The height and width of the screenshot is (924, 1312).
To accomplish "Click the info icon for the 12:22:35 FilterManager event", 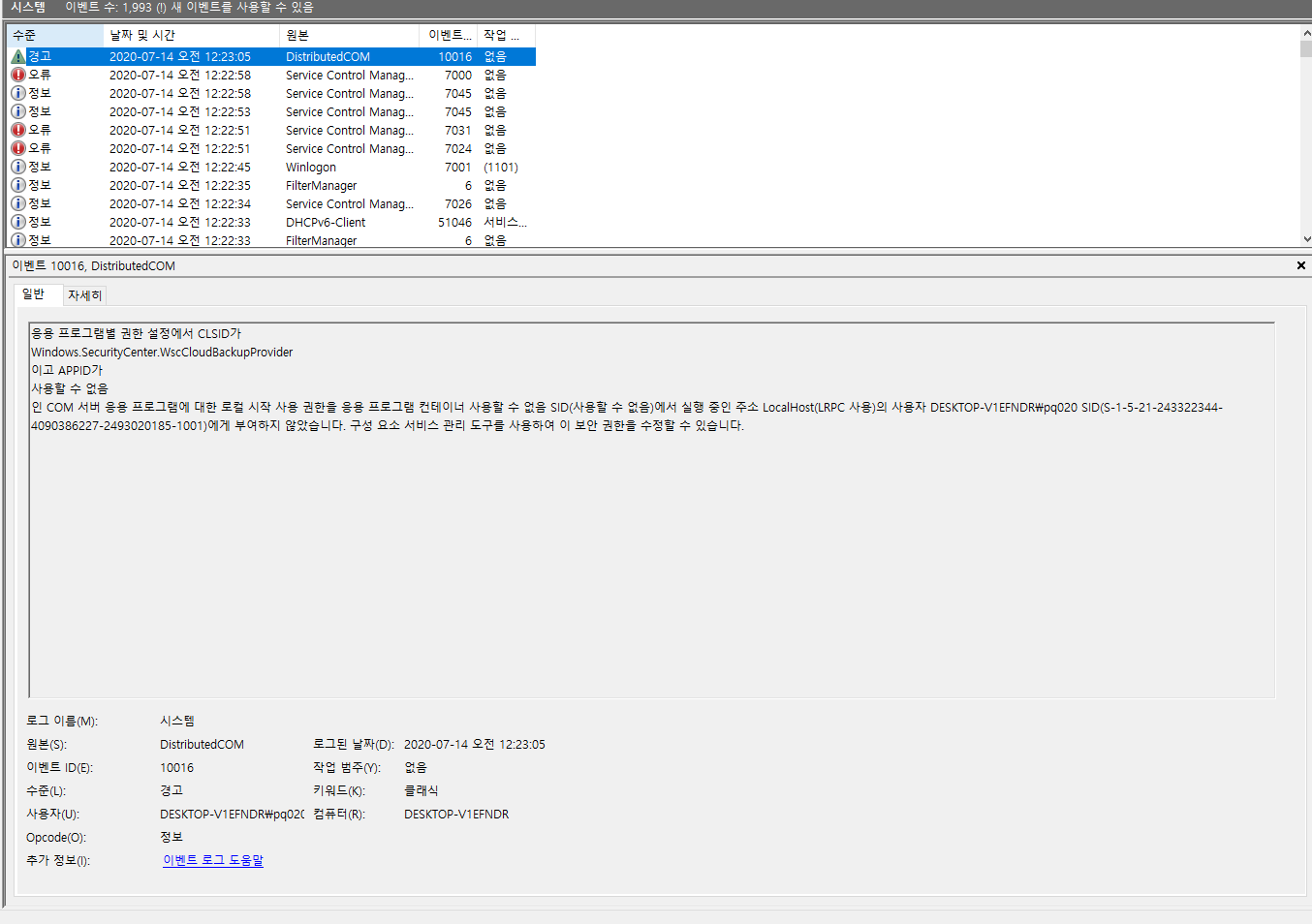I will coord(18,186).
